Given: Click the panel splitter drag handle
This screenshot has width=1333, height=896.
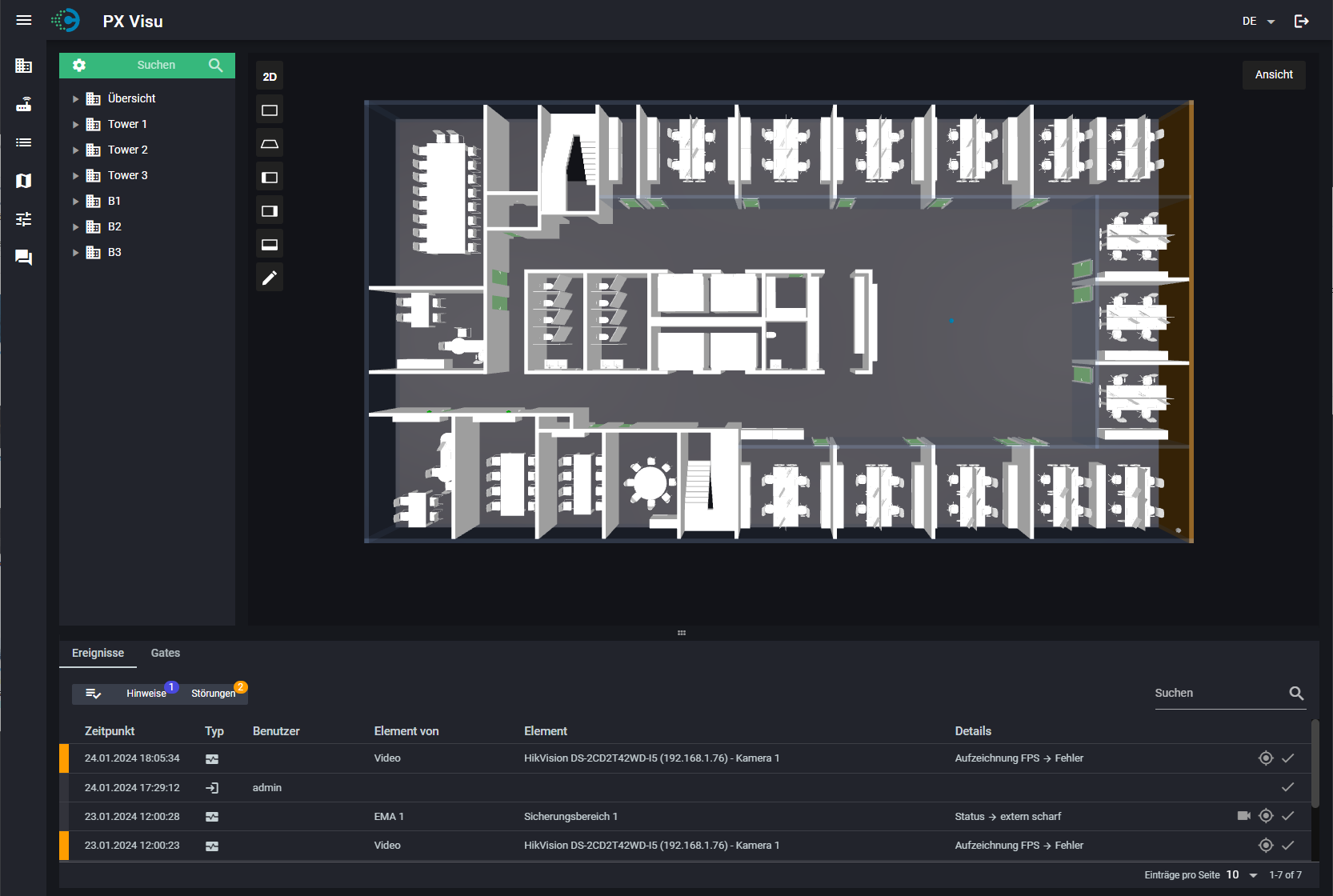Looking at the screenshot, I should click(x=682, y=633).
